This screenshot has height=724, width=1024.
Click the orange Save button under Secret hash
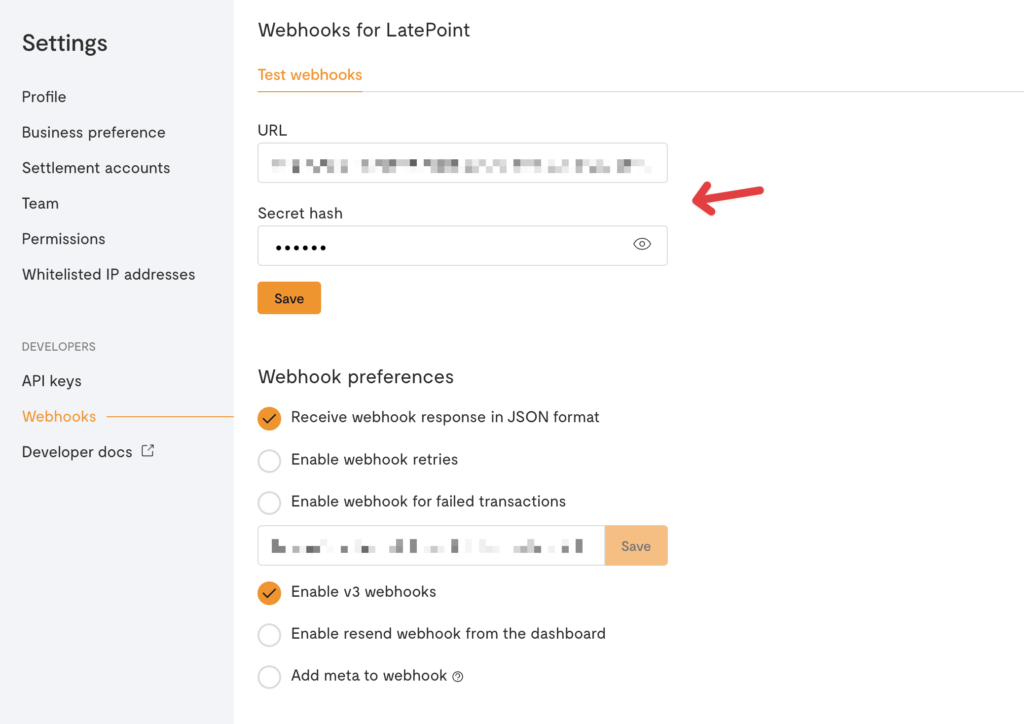[289, 298]
